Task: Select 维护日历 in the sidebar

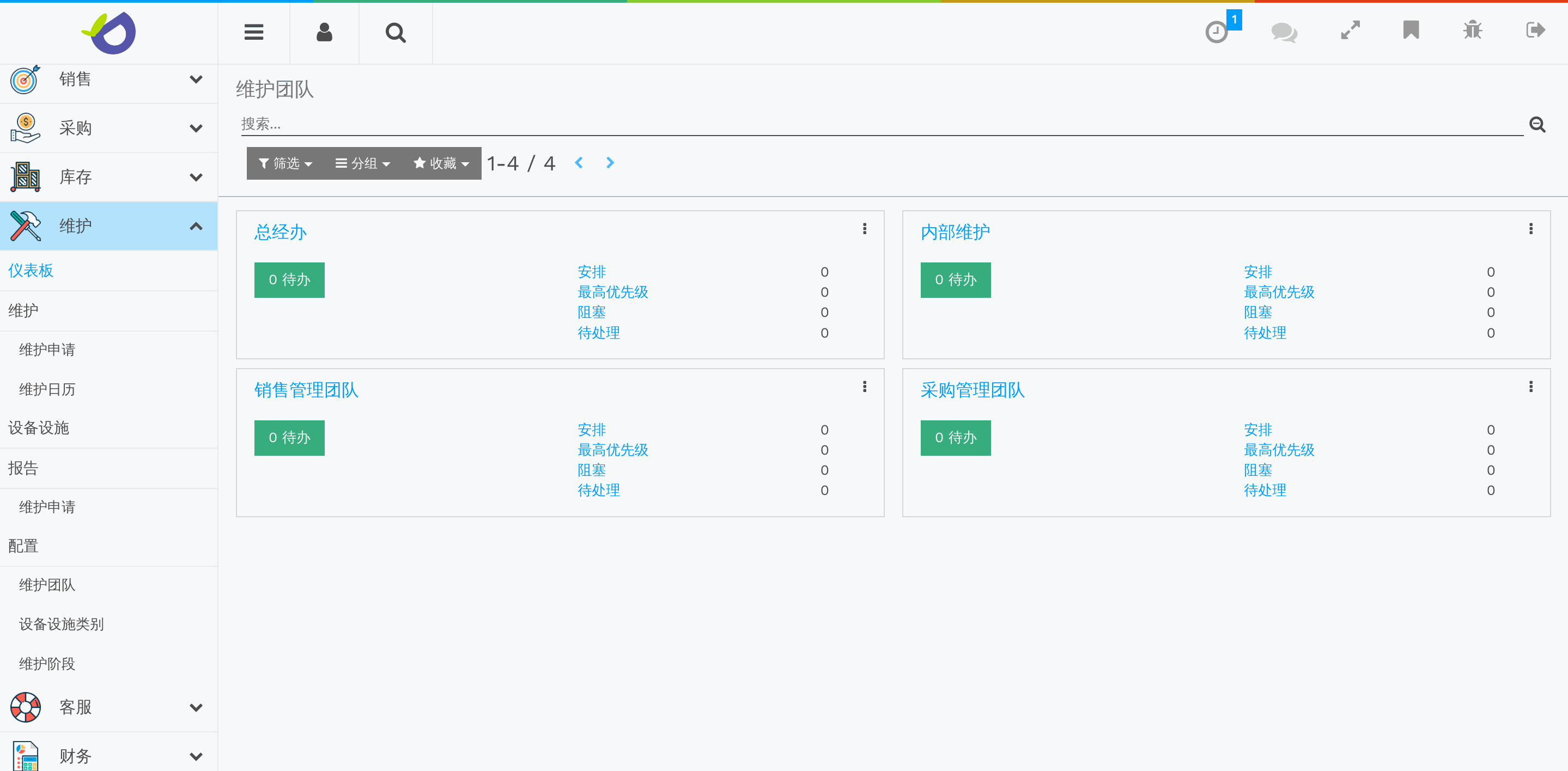Action: [47, 389]
